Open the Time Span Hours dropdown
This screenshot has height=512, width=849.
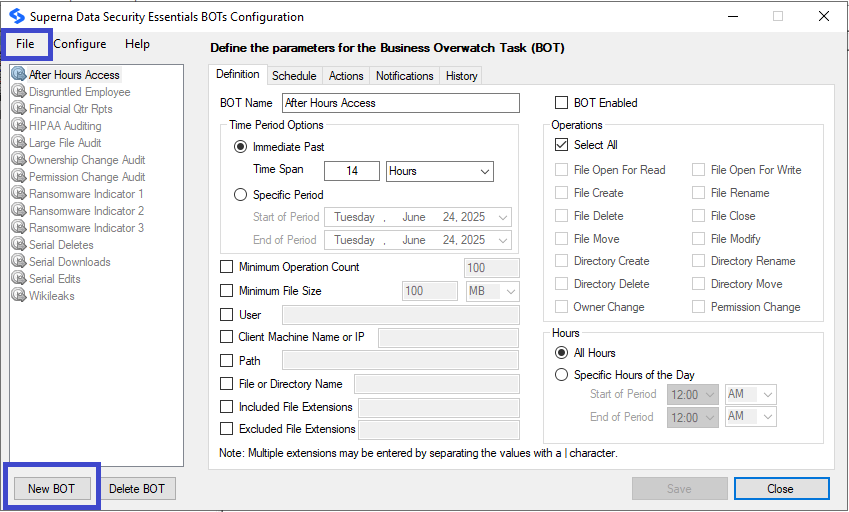pyautogui.click(x=440, y=171)
